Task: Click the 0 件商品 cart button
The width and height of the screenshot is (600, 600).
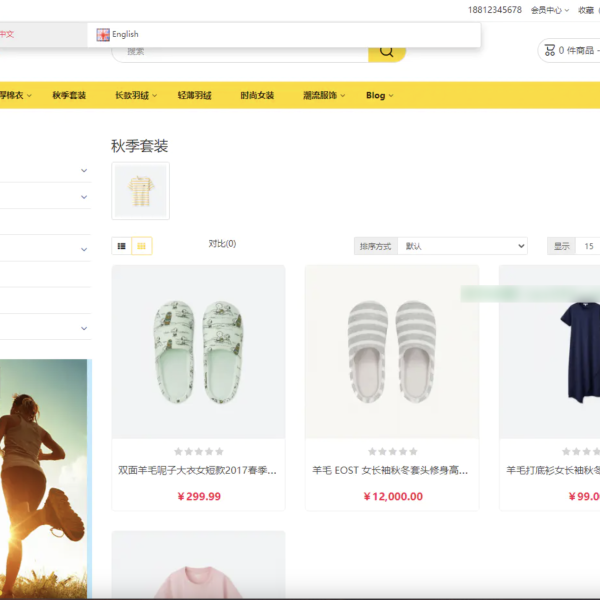Action: point(570,50)
